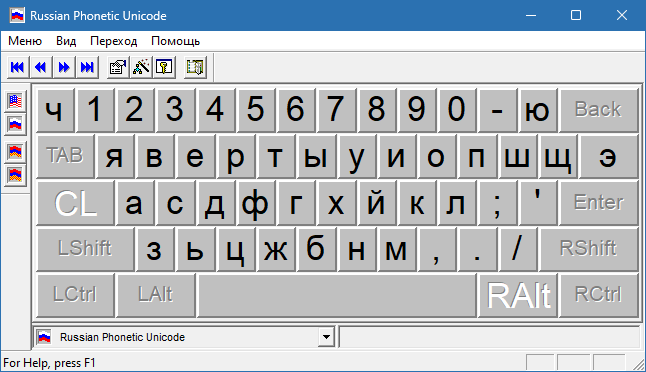
Task: Click the ч key
Action: click(x=55, y=110)
